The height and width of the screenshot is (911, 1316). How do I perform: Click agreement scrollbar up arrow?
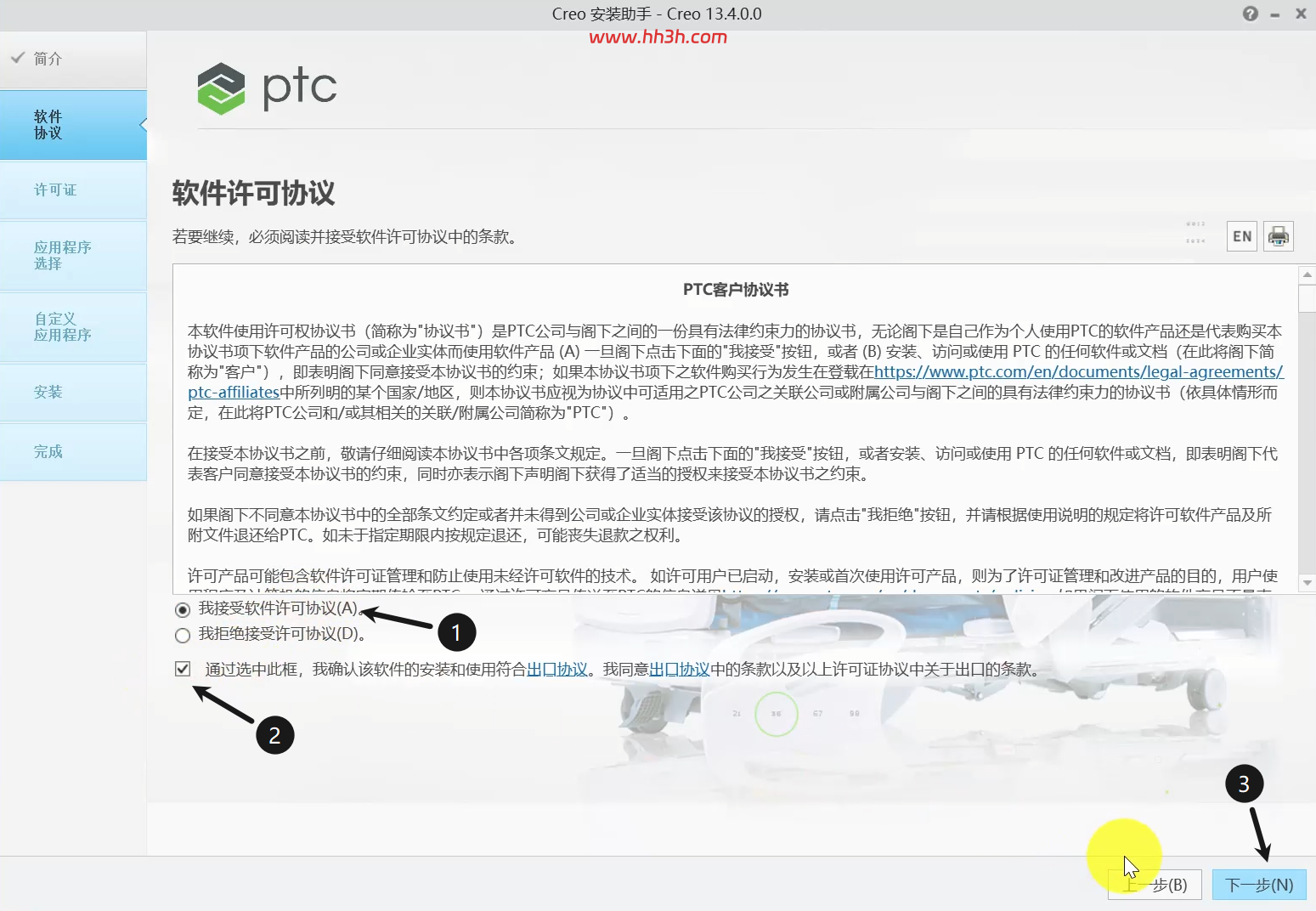pyautogui.click(x=1308, y=274)
